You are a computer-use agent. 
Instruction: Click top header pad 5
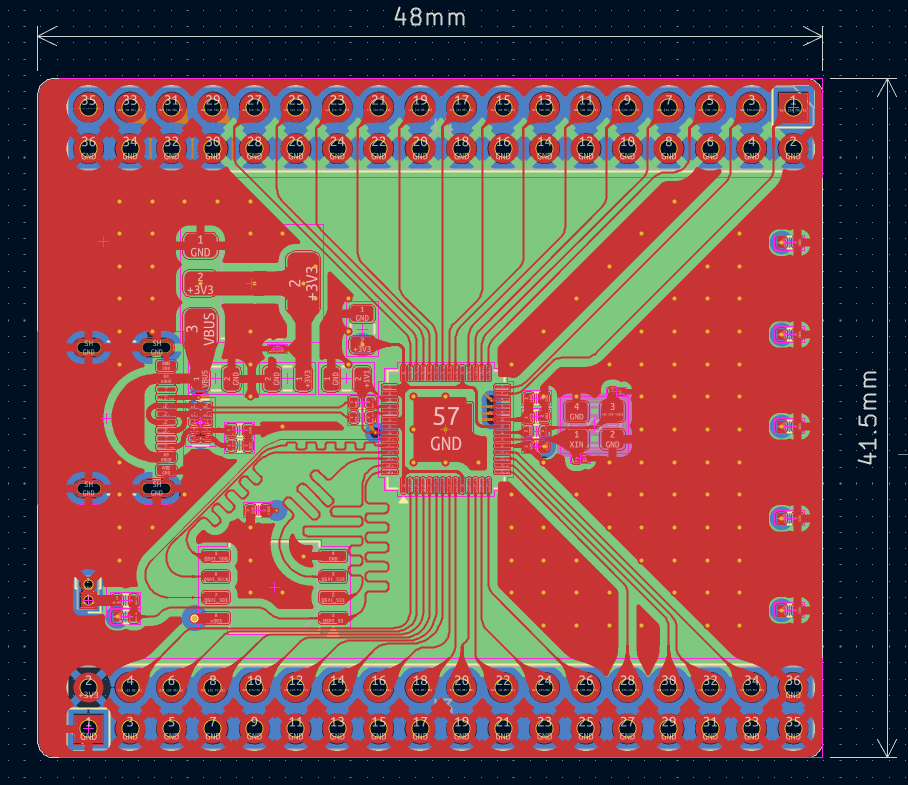[x=711, y=107]
